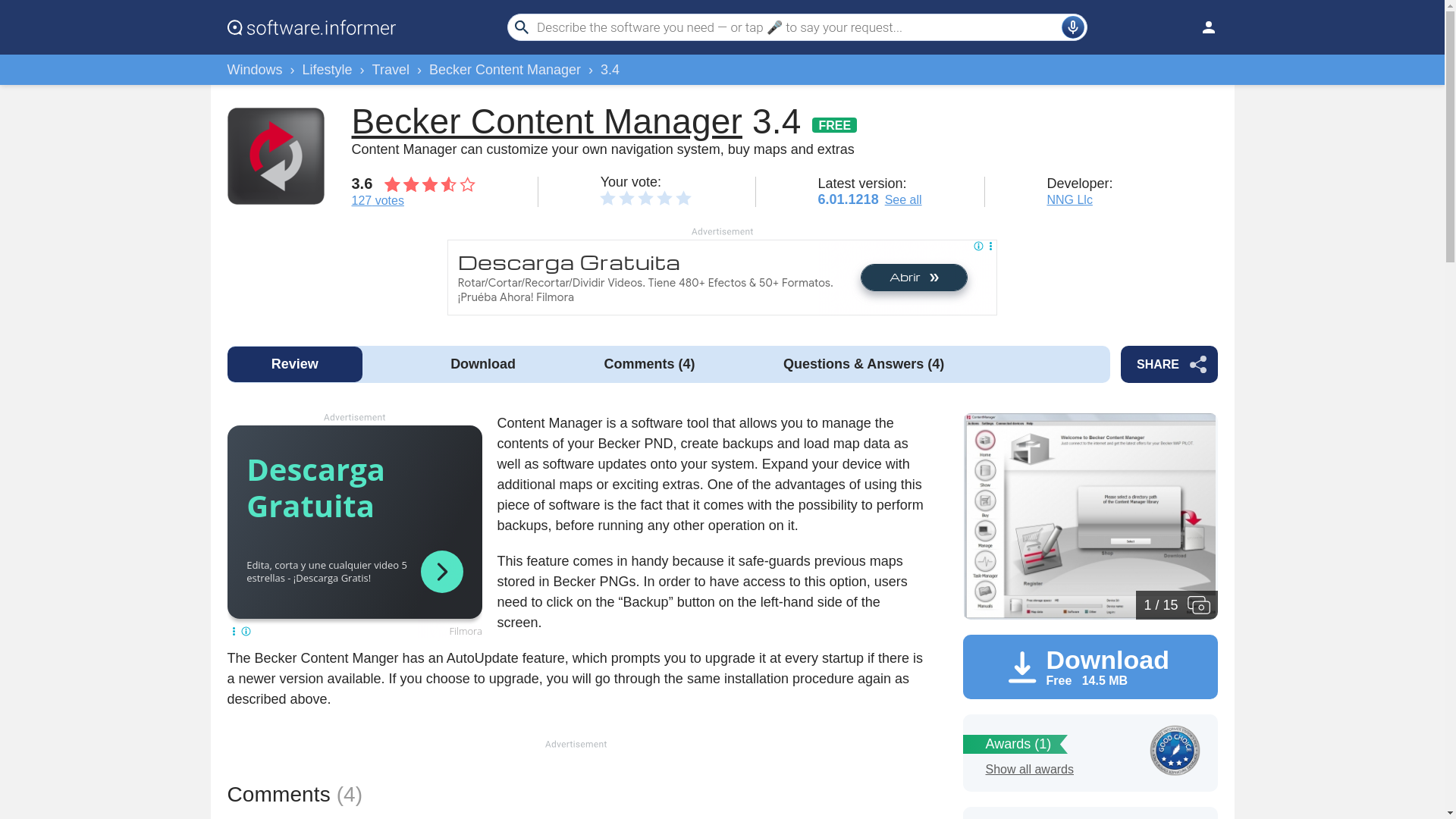Go to Lifestyle breadcrumb

(327, 70)
